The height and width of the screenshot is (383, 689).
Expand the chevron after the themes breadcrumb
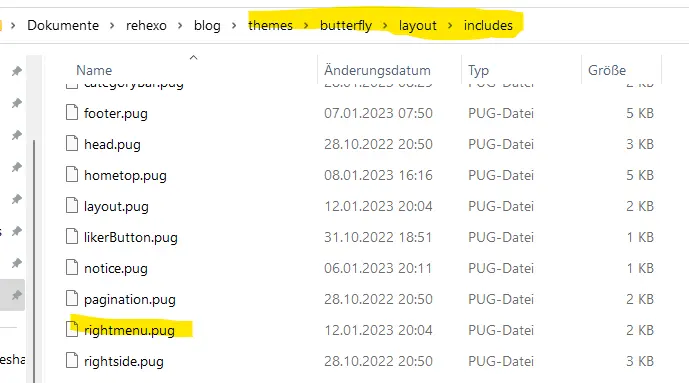tap(306, 25)
